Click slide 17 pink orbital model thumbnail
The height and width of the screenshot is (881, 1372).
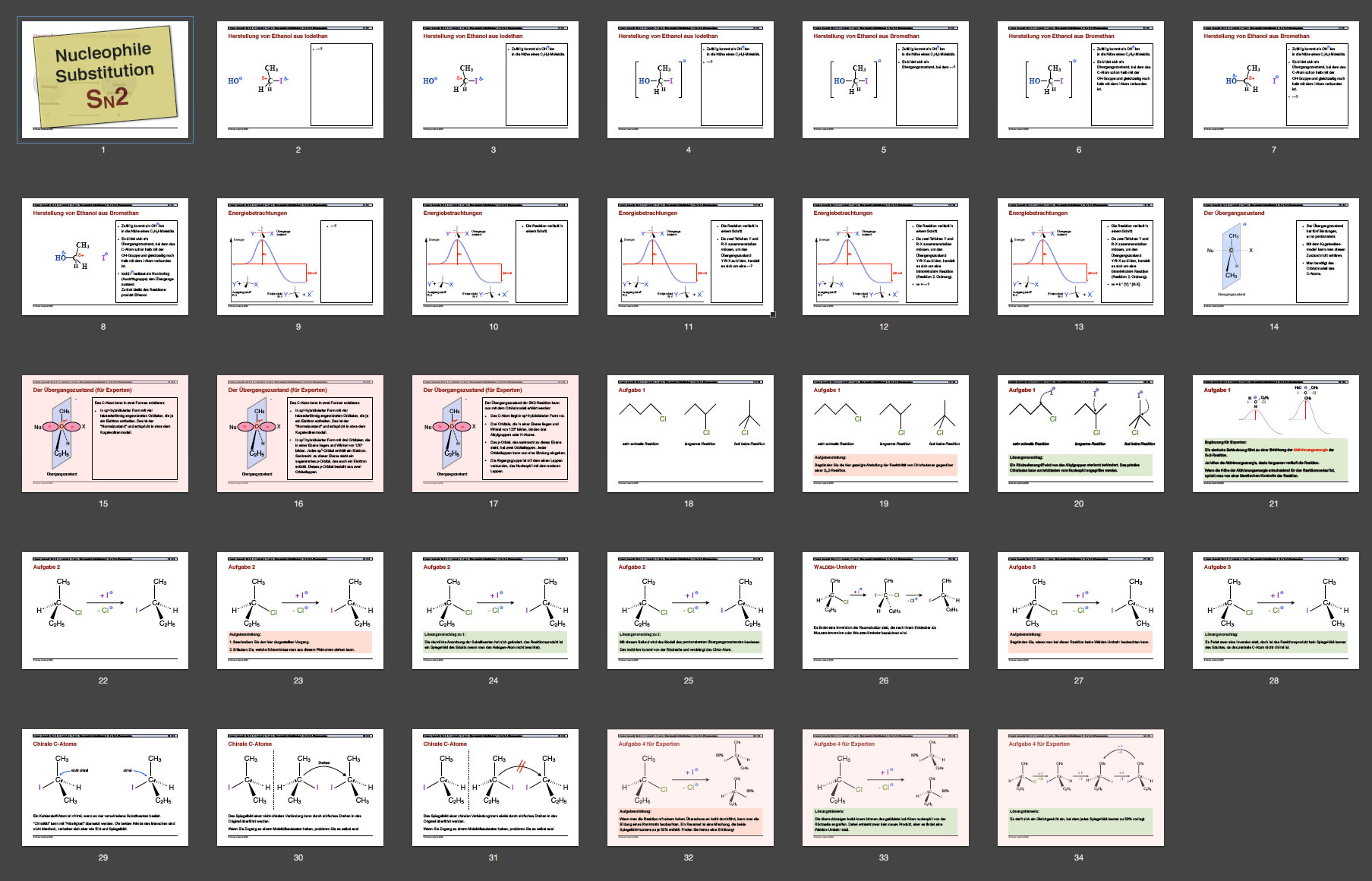pyautogui.click(x=495, y=434)
